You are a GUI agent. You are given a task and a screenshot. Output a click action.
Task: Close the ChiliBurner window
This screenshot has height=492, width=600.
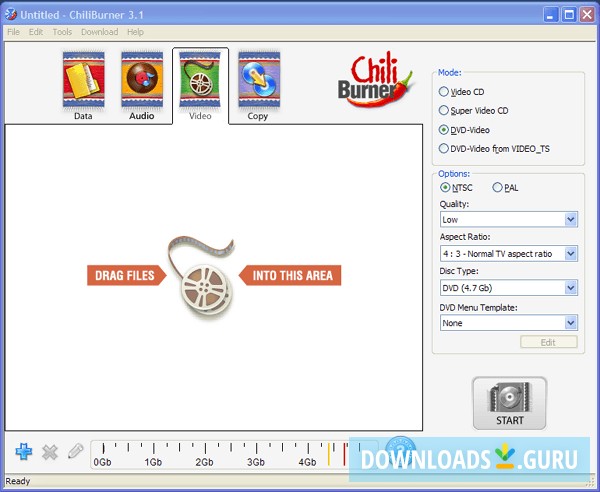[x=587, y=15]
